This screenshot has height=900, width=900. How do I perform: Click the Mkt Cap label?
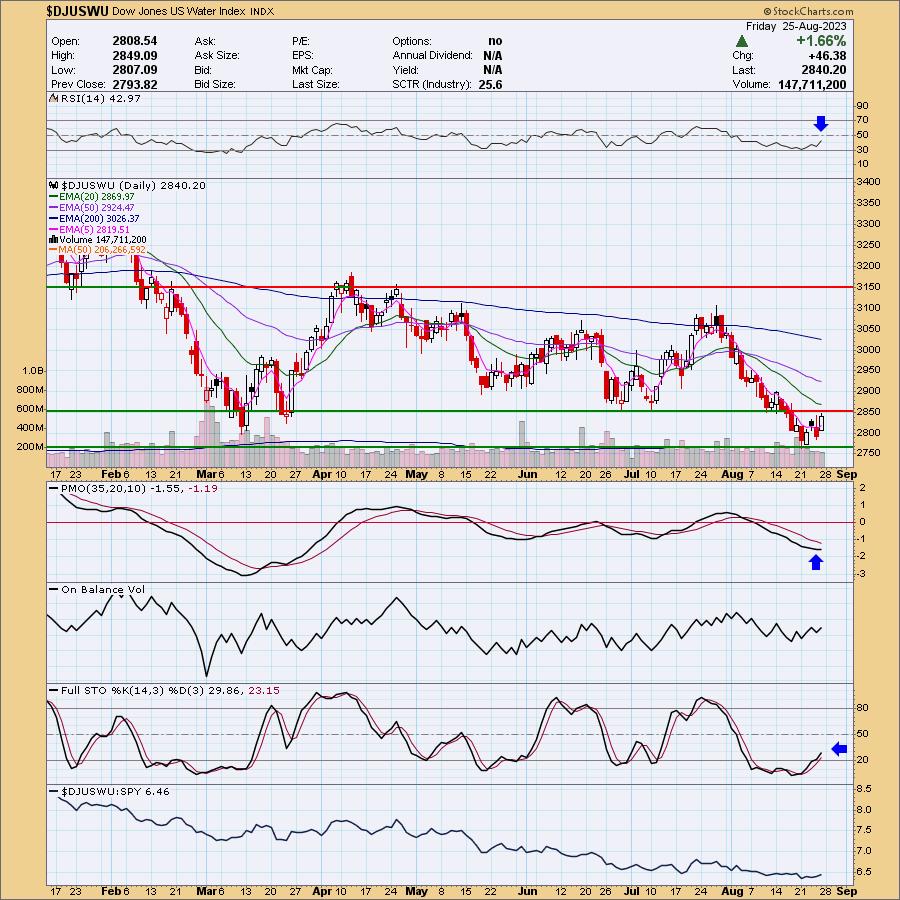click(310, 70)
